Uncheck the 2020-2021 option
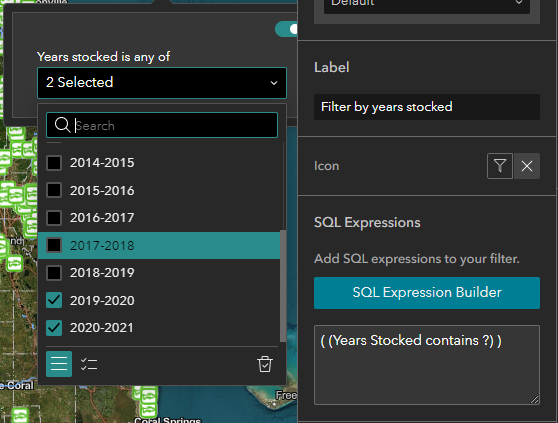The height and width of the screenshot is (423, 558). click(x=54, y=328)
